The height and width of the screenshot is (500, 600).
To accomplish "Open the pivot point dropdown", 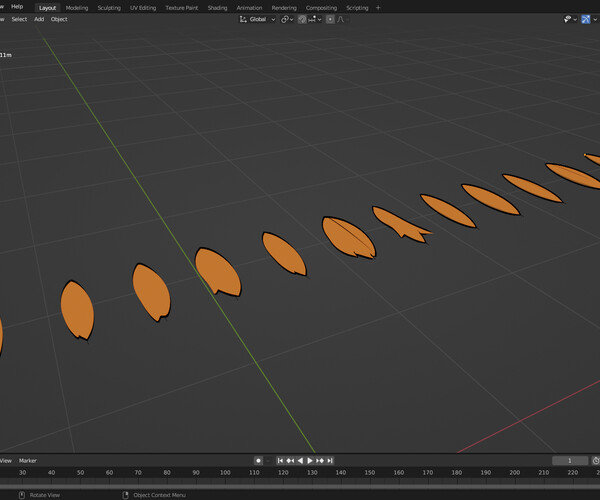I will click(x=287, y=19).
